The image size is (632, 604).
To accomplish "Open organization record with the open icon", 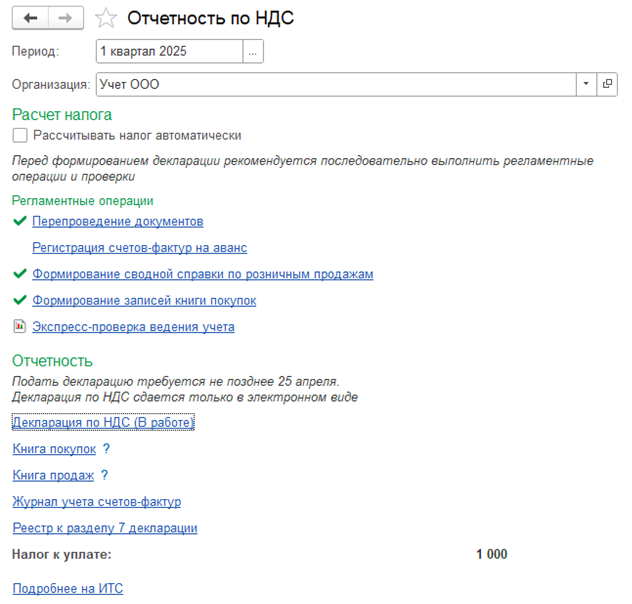I will (x=607, y=85).
